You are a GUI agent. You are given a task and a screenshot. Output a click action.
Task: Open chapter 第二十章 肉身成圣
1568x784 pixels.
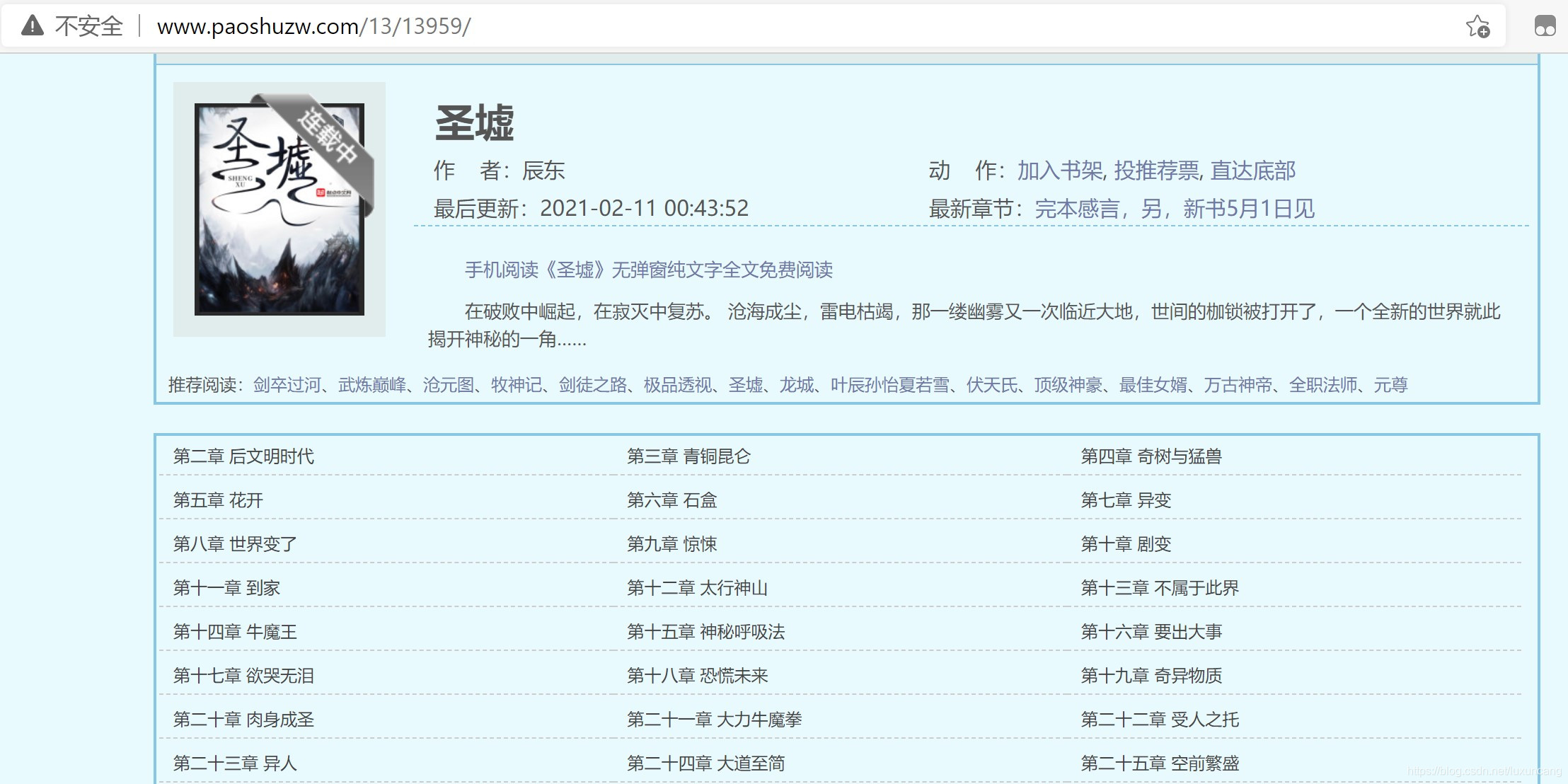(244, 720)
